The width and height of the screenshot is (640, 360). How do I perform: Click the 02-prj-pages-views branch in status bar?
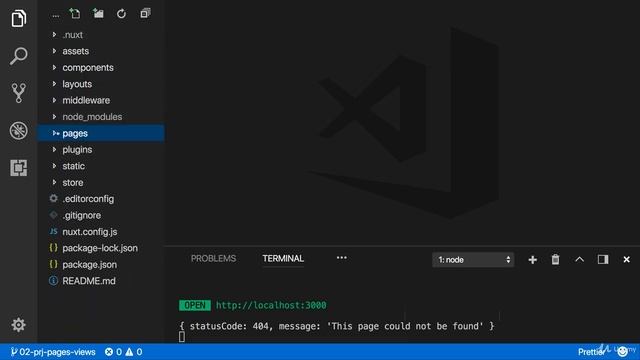tap(53, 352)
